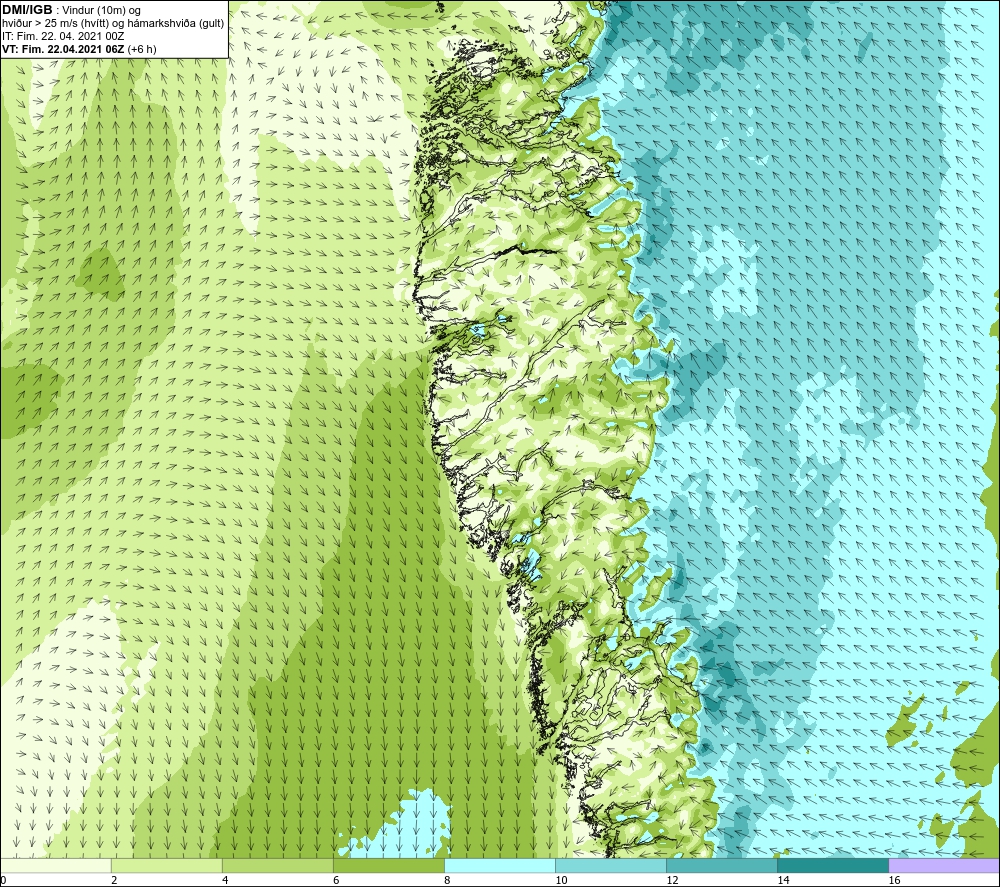This screenshot has width=1000, height=887.
Task: Click the legend scale value "2"
Action: pos(114,881)
